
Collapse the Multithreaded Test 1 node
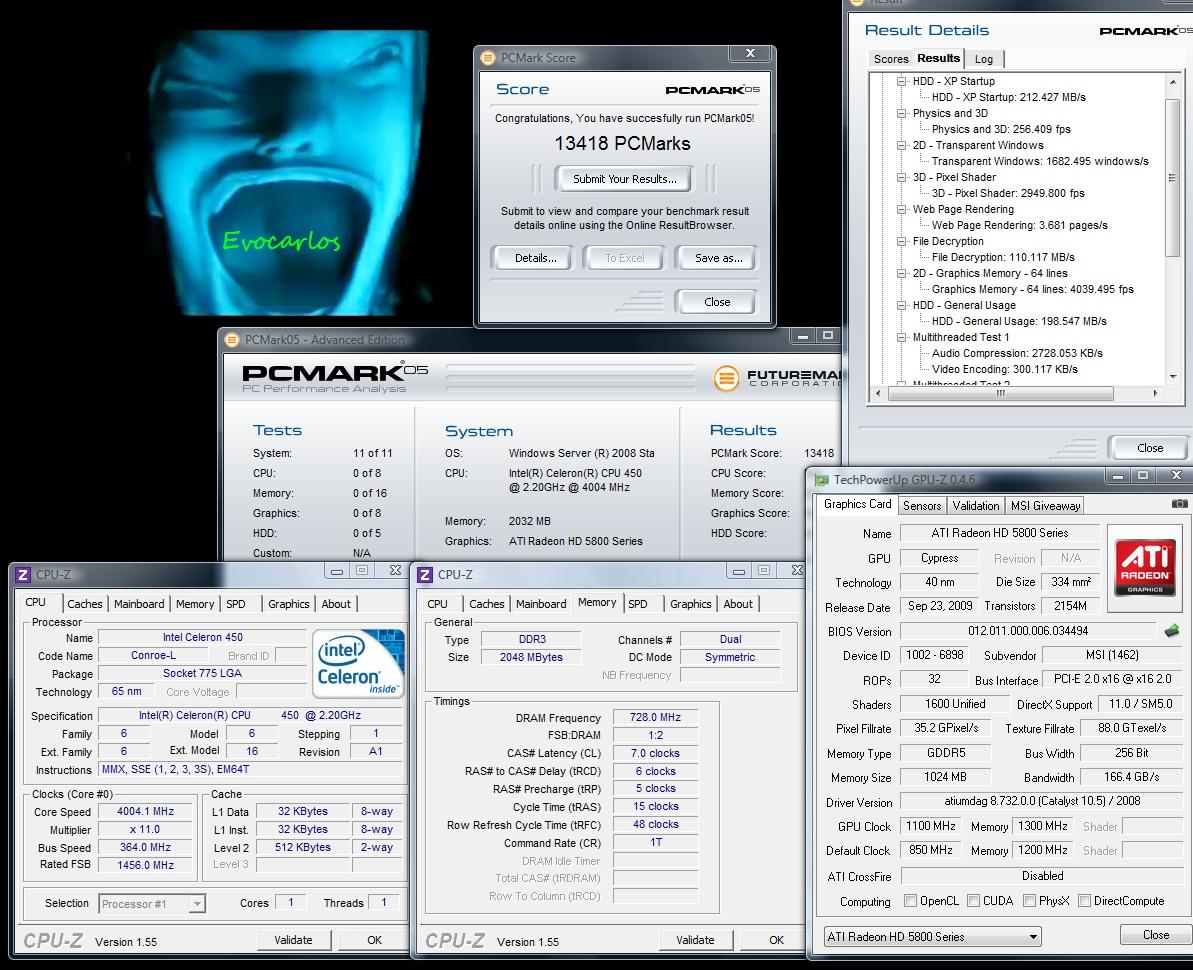point(902,336)
